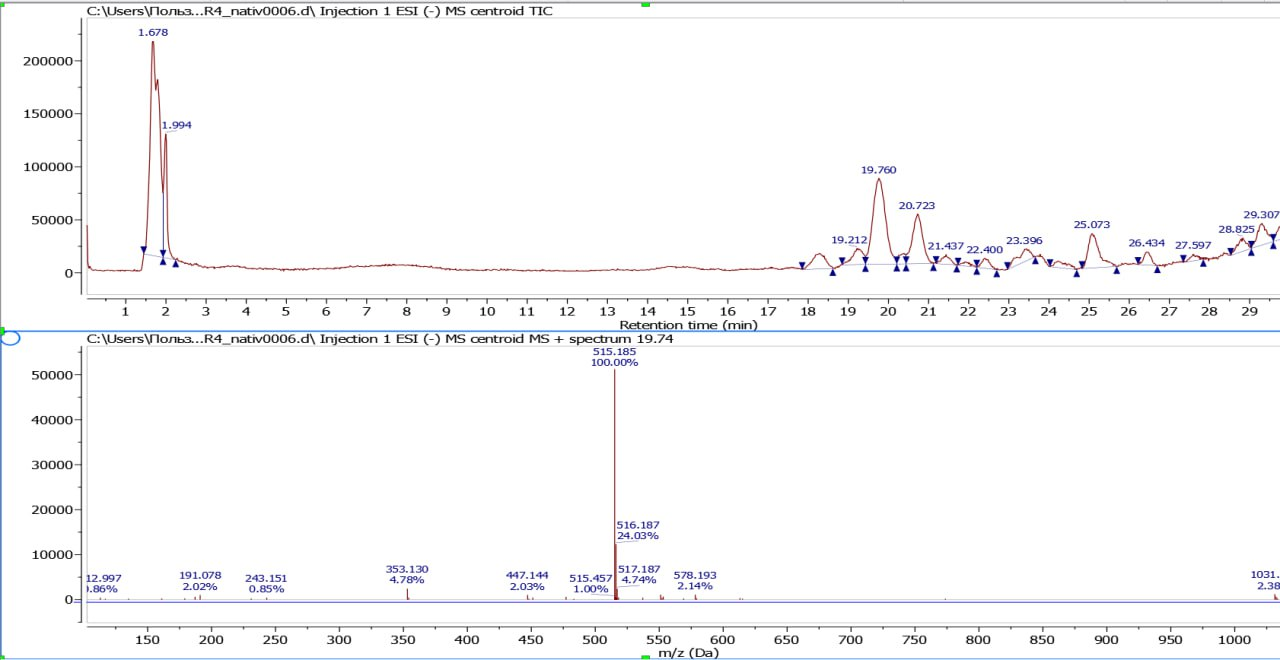Click the green resize handle at top edge
The image size is (1280, 660).
click(645, 4)
